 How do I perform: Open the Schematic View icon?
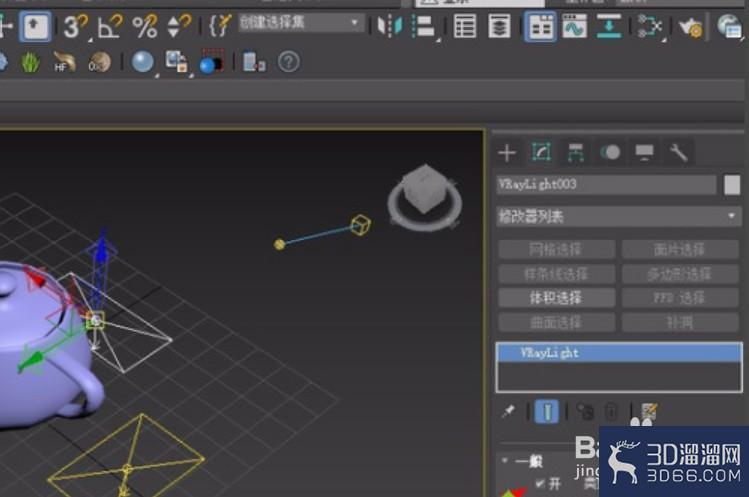[x=650, y=26]
